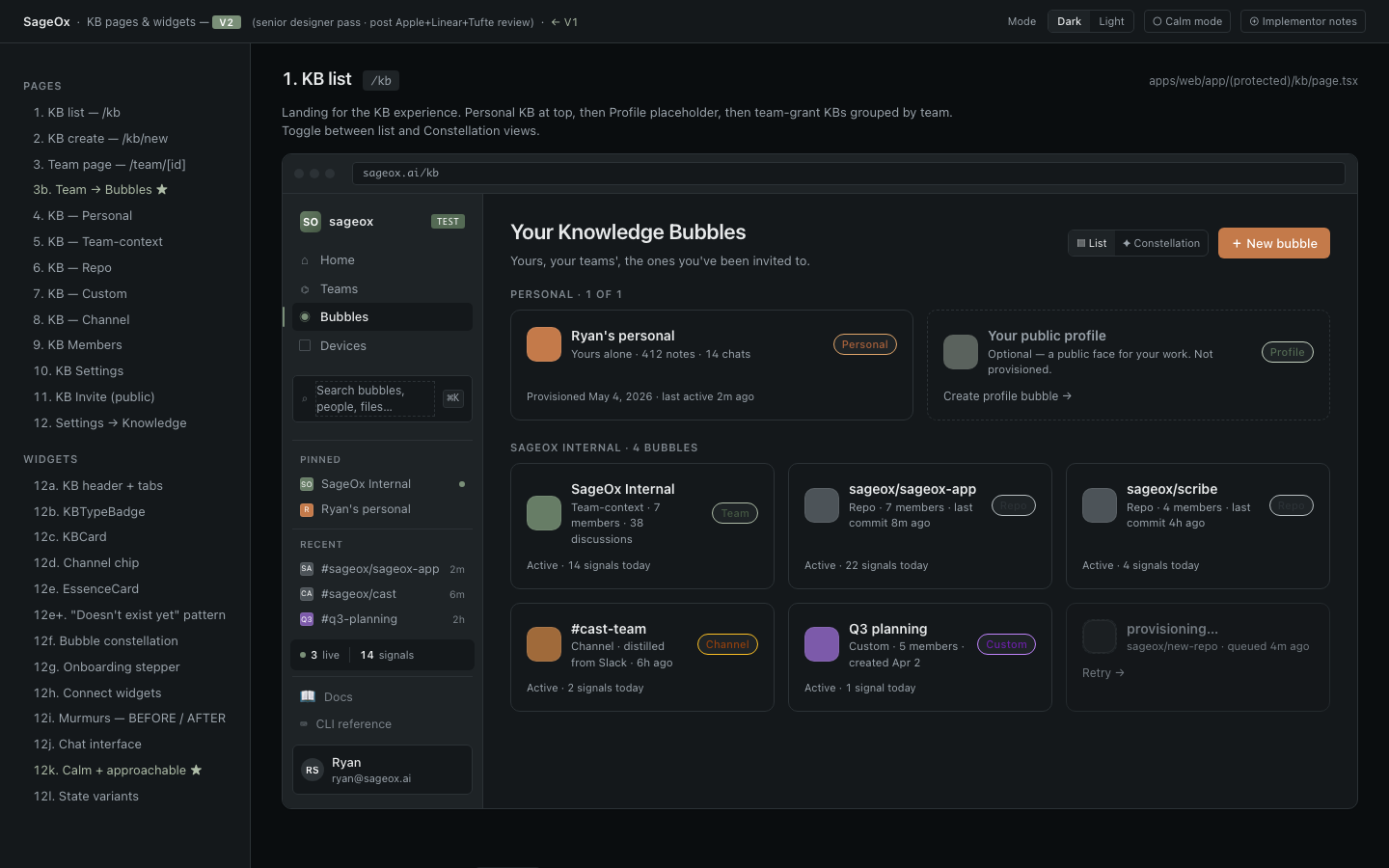Open widget 12k. Calm + approachable
This screenshot has height=868, width=1389.
tap(118, 771)
